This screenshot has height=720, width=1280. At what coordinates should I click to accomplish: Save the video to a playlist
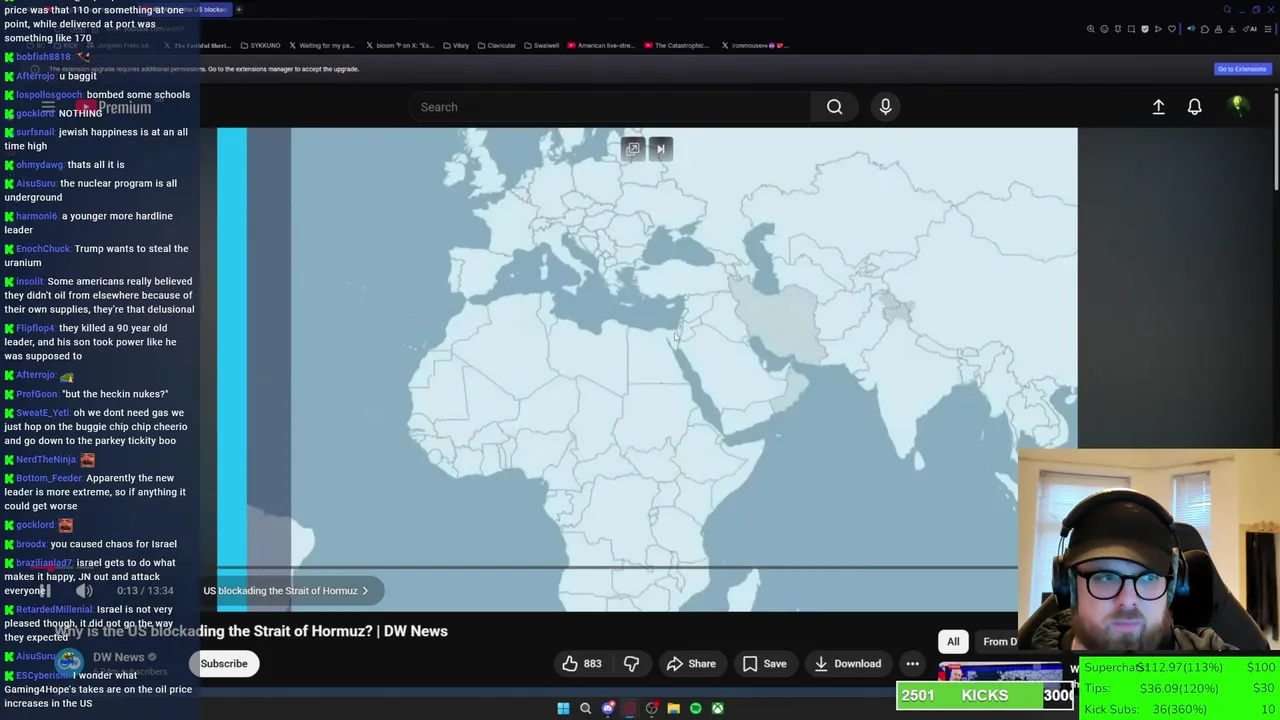click(x=765, y=664)
